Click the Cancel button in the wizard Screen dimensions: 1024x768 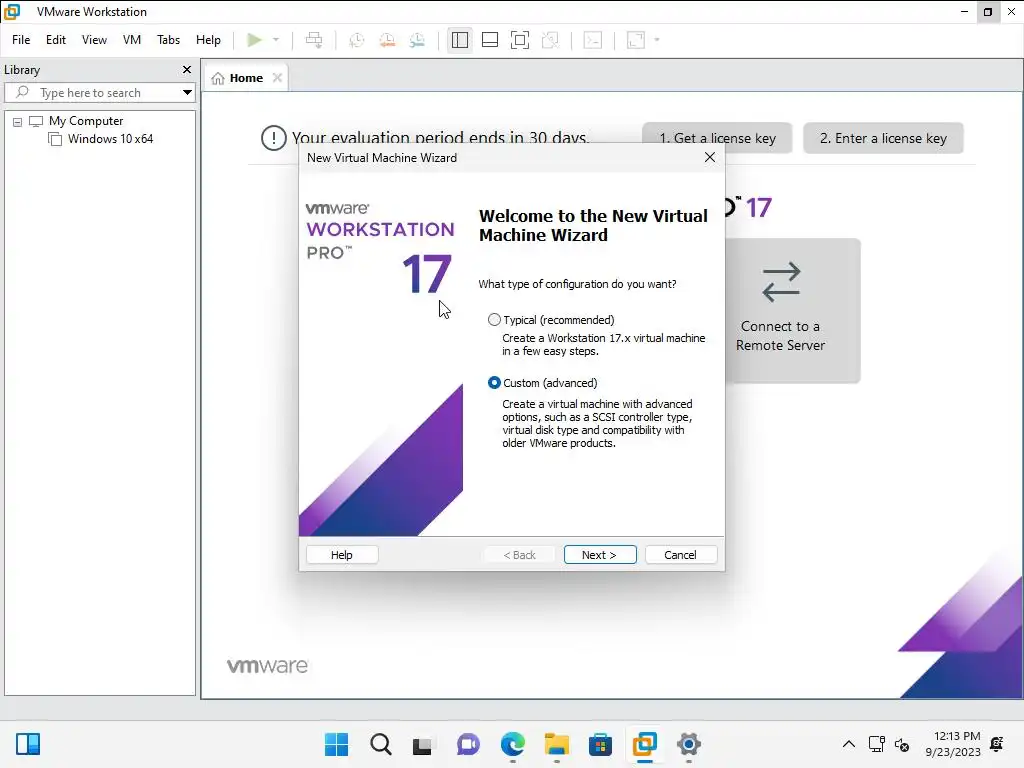(680, 554)
